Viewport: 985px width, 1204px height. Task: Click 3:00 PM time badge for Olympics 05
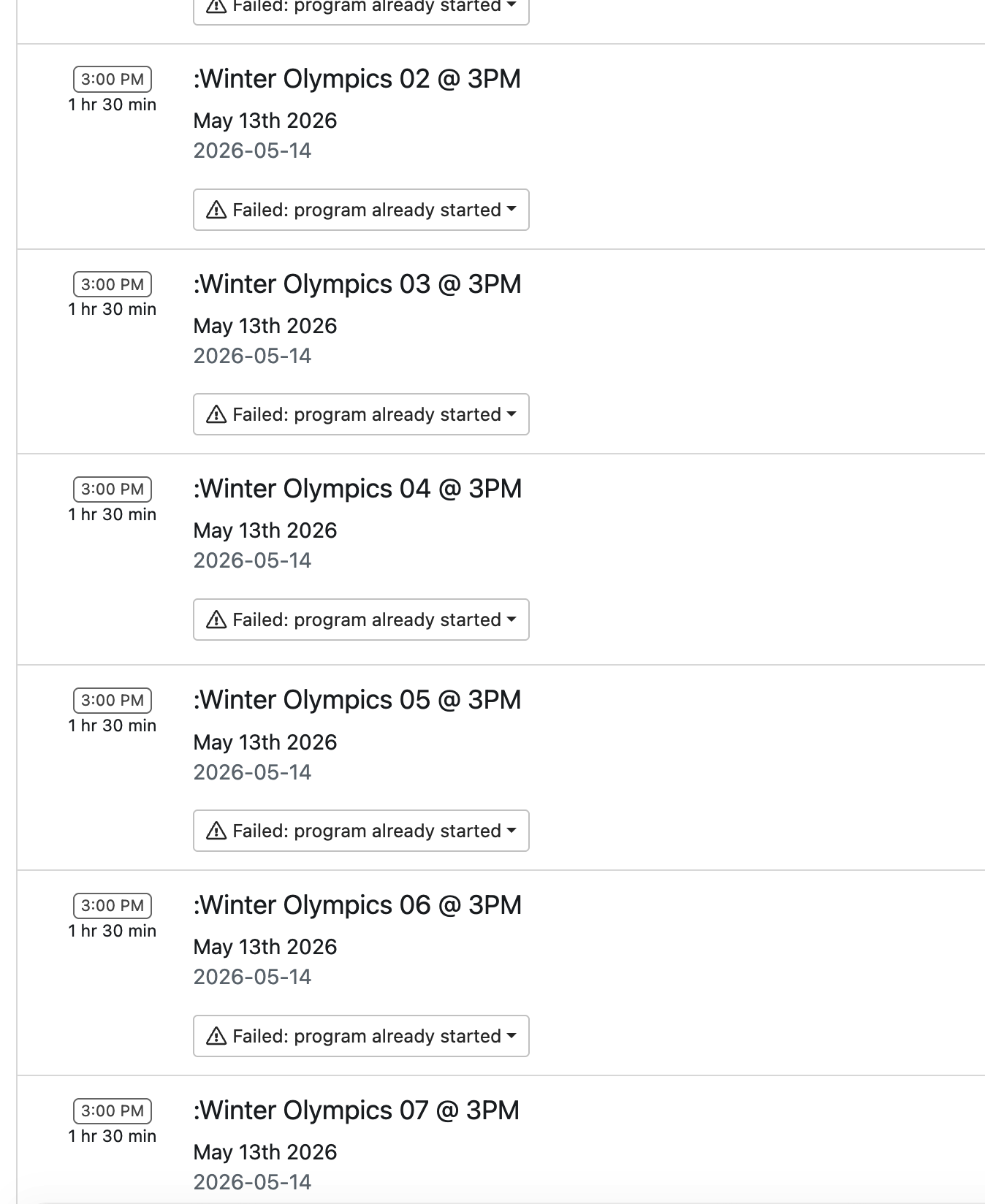(x=113, y=700)
